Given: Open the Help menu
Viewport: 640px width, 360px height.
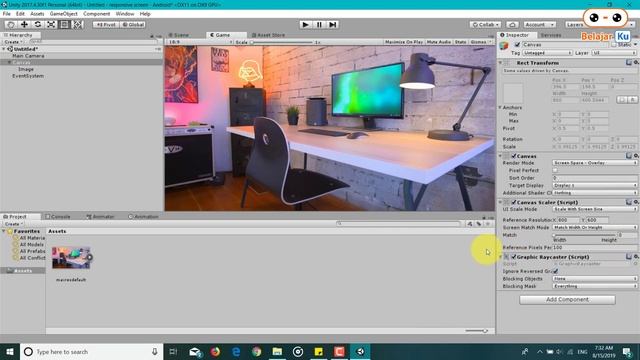Looking at the screenshot, I should click(145, 14).
